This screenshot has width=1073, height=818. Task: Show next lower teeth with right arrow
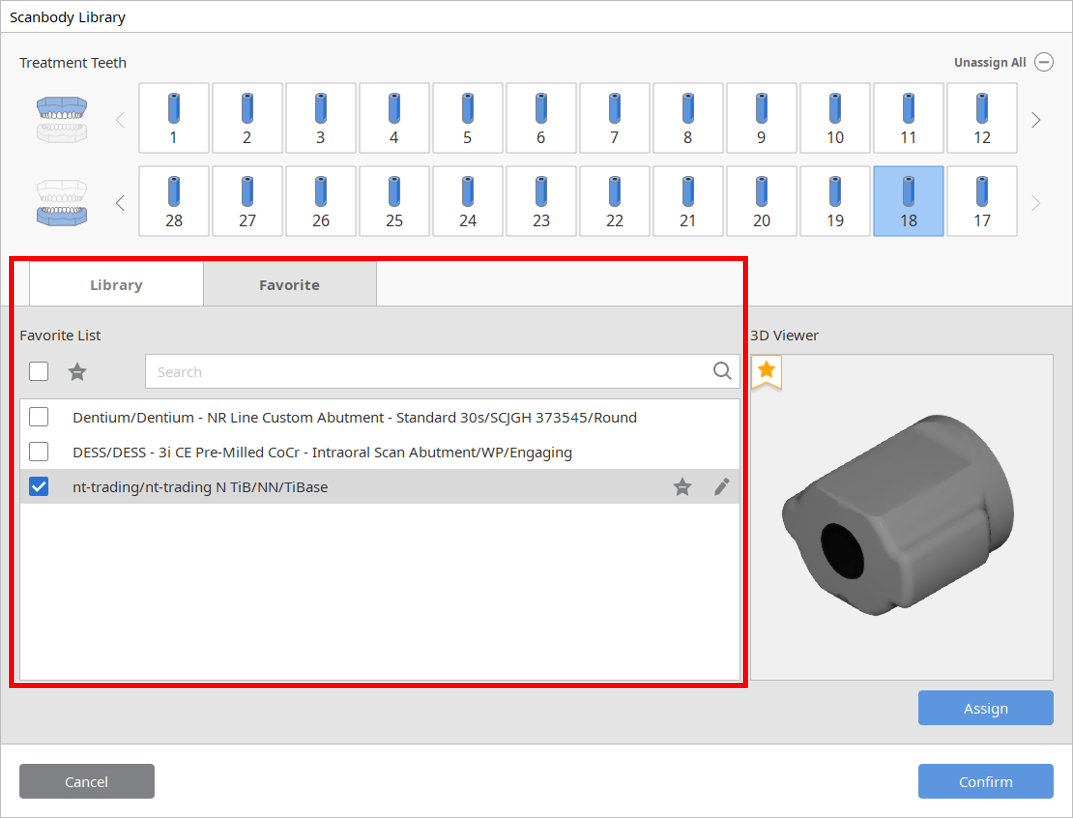[x=1036, y=203]
